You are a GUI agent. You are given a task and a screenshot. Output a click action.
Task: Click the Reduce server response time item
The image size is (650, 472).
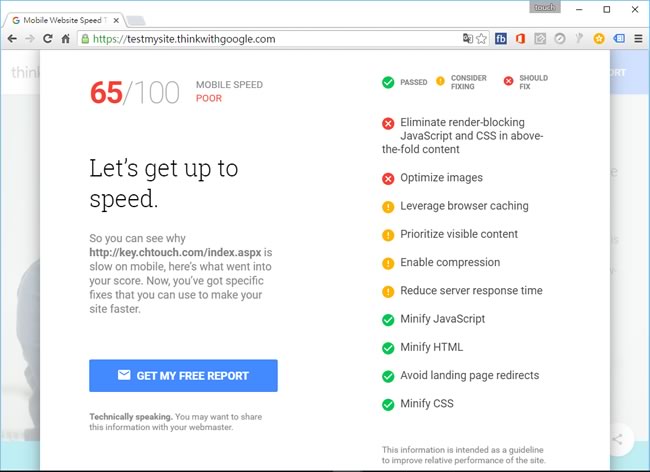[462, 291]
